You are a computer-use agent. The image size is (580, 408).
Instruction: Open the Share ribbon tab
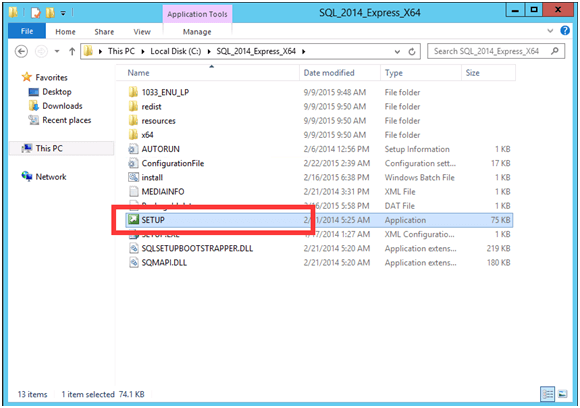[x=104, y=32]
